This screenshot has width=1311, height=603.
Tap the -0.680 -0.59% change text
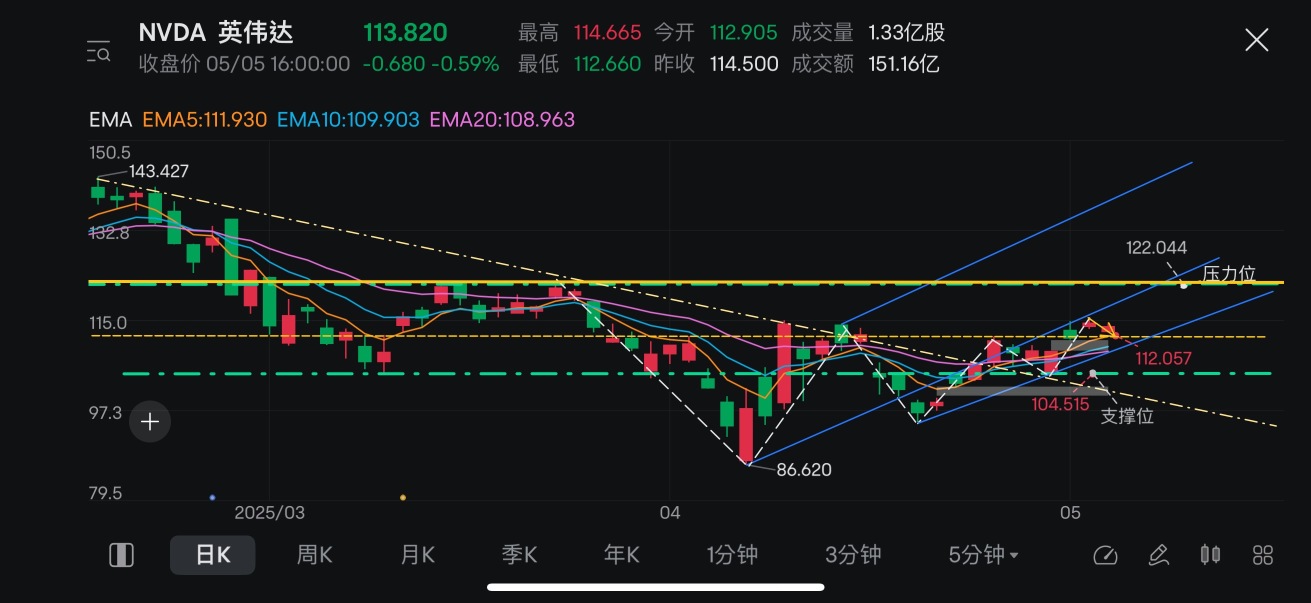[430, 64]
